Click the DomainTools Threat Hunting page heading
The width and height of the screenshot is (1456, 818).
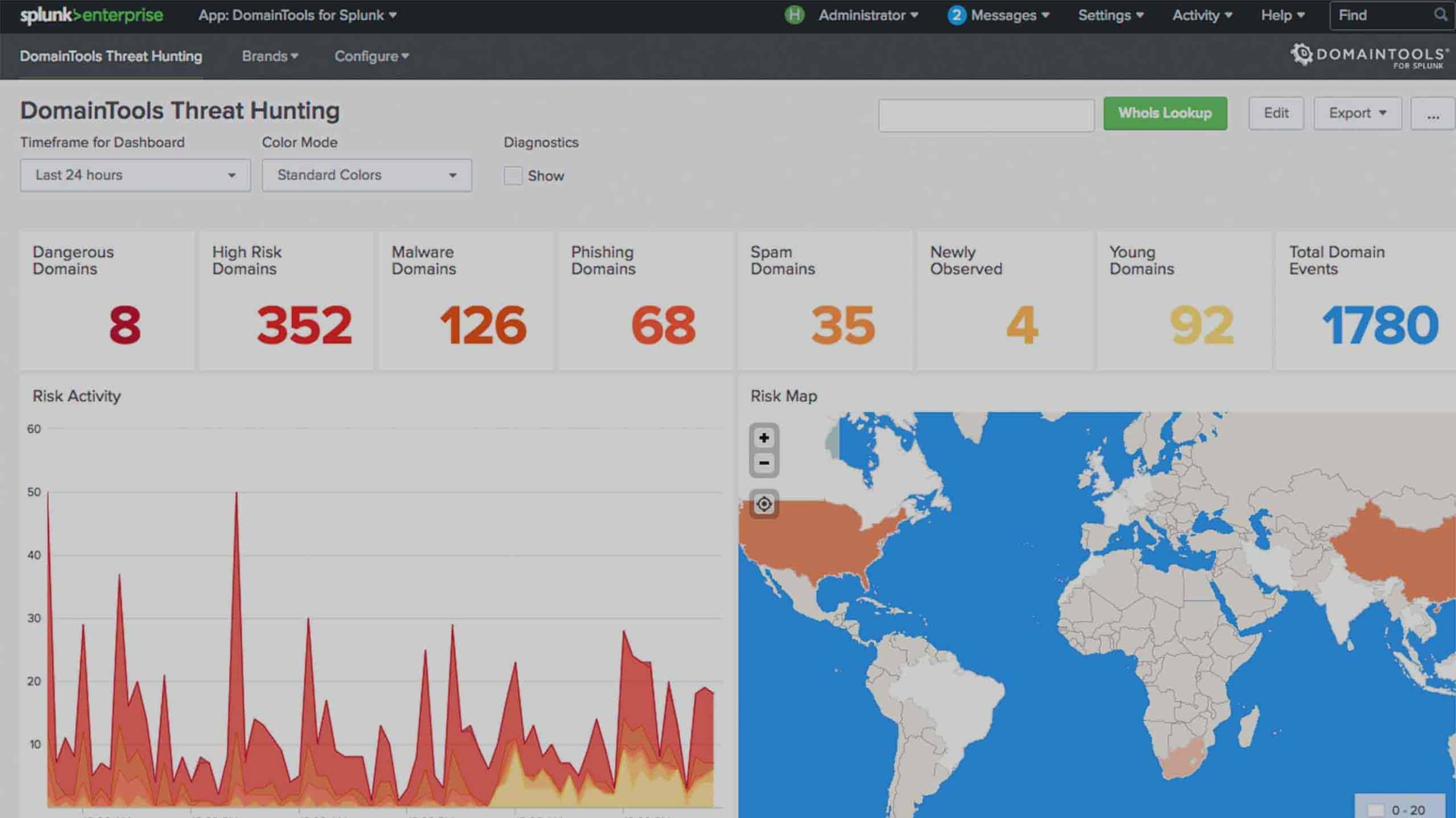tap(180, 111)
